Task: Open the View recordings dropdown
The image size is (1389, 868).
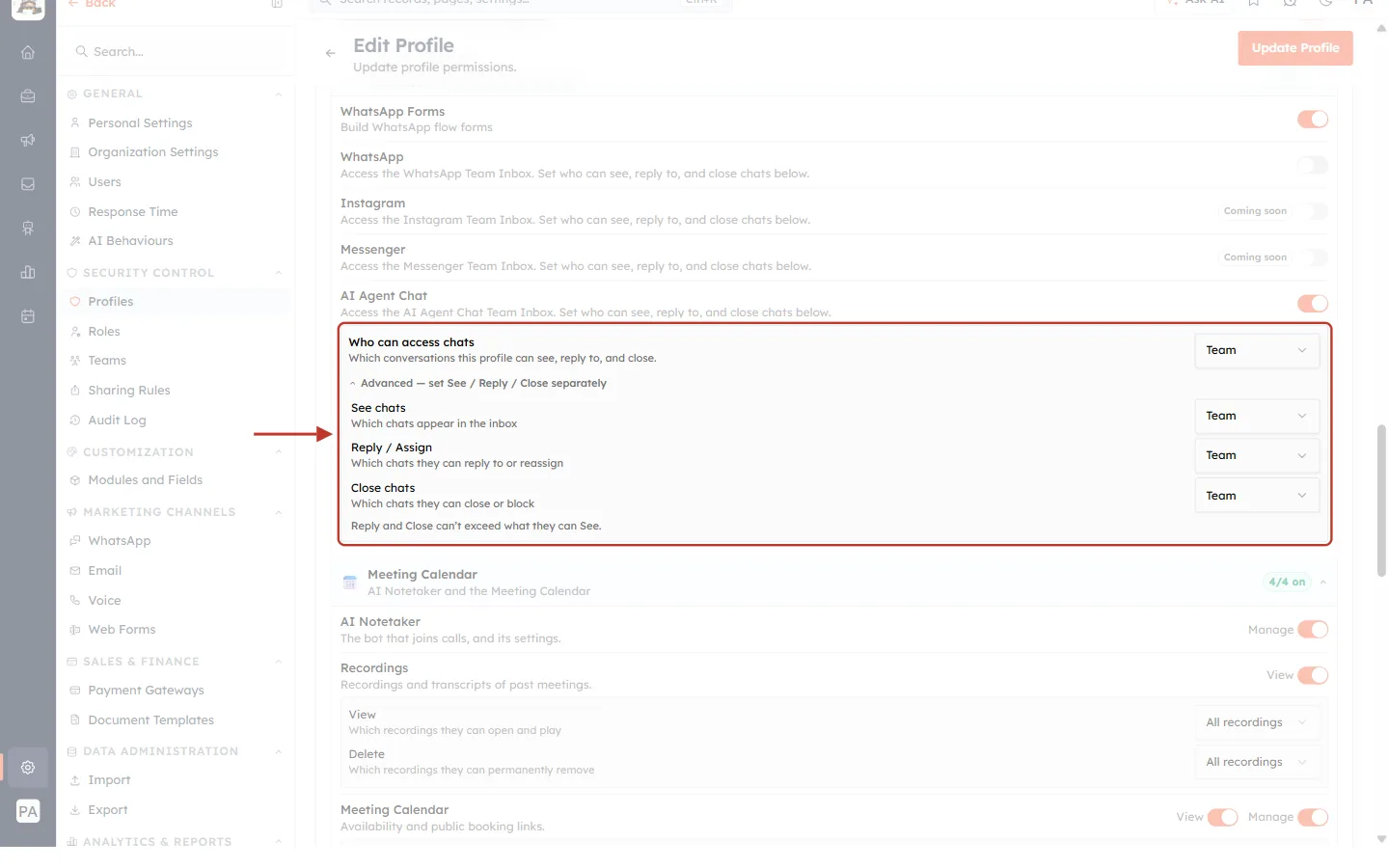Action: tap(1257, 722)
